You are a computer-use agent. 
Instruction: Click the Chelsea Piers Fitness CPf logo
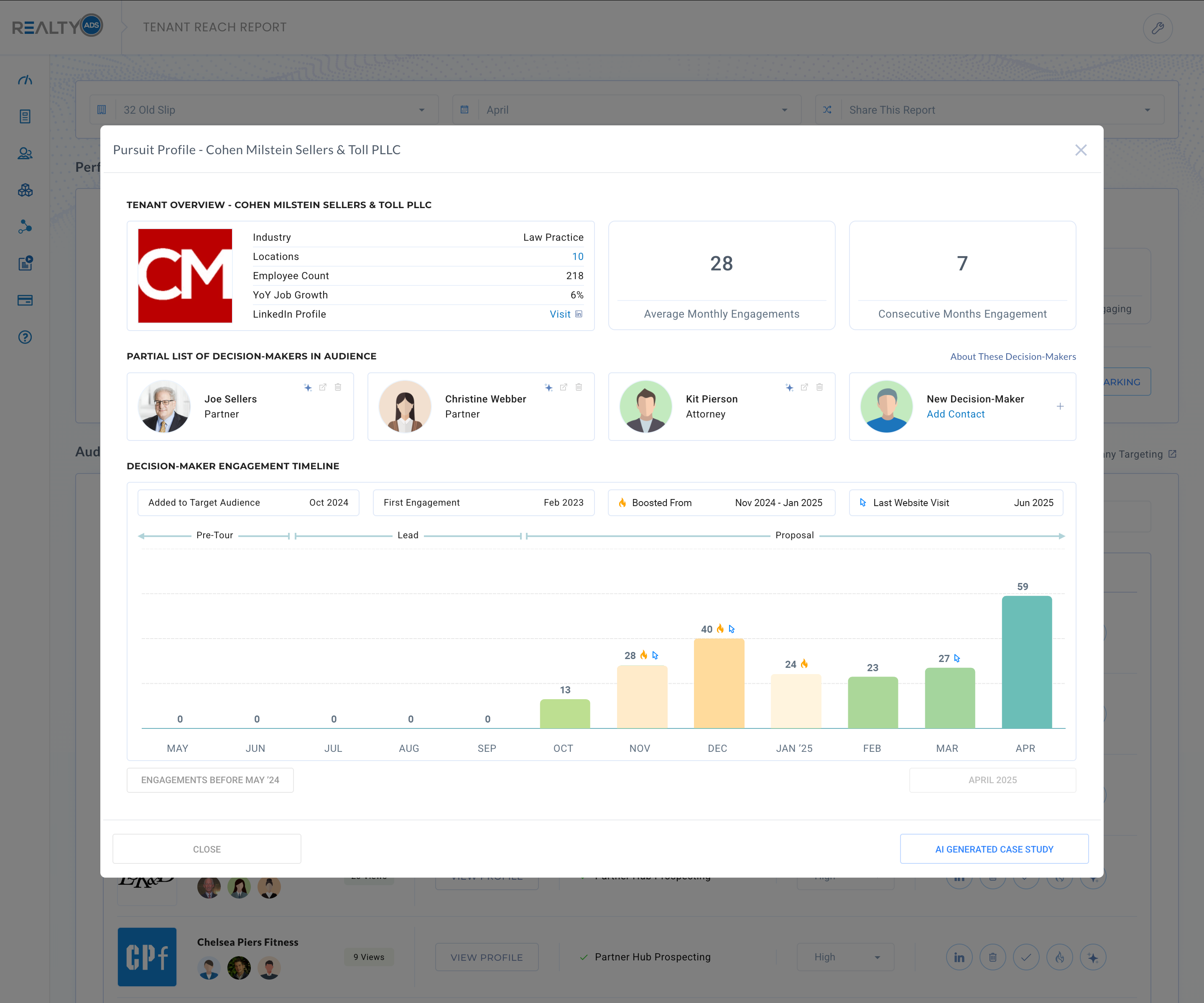point(147,958)
